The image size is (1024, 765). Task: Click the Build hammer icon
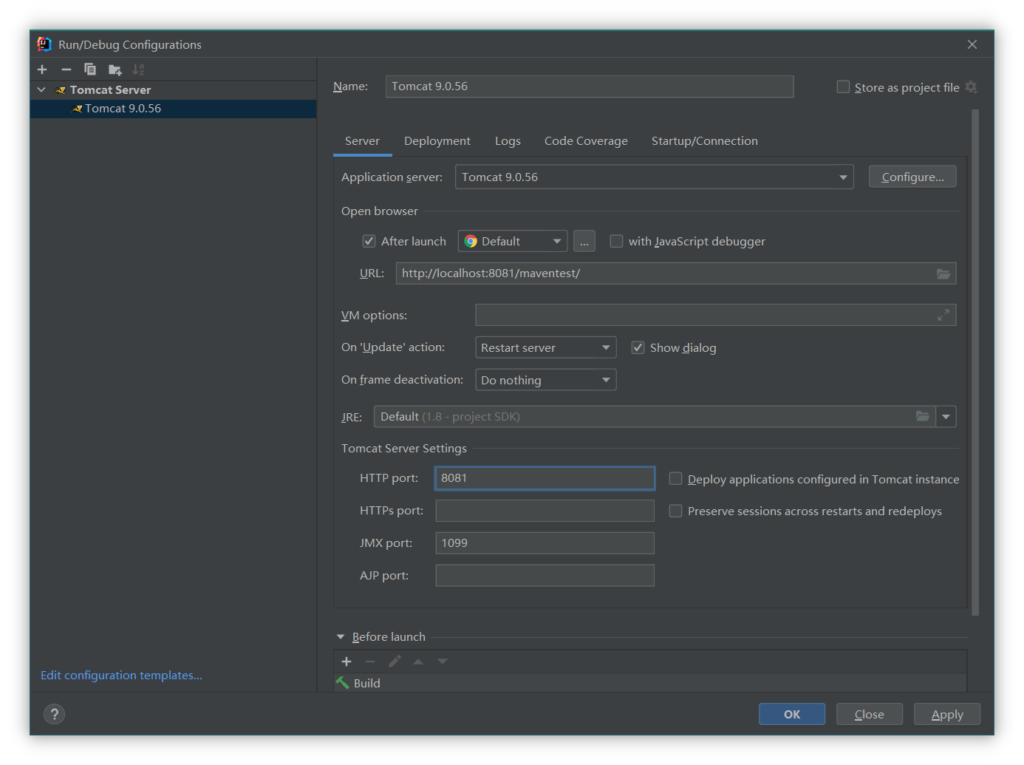[343, 683]
